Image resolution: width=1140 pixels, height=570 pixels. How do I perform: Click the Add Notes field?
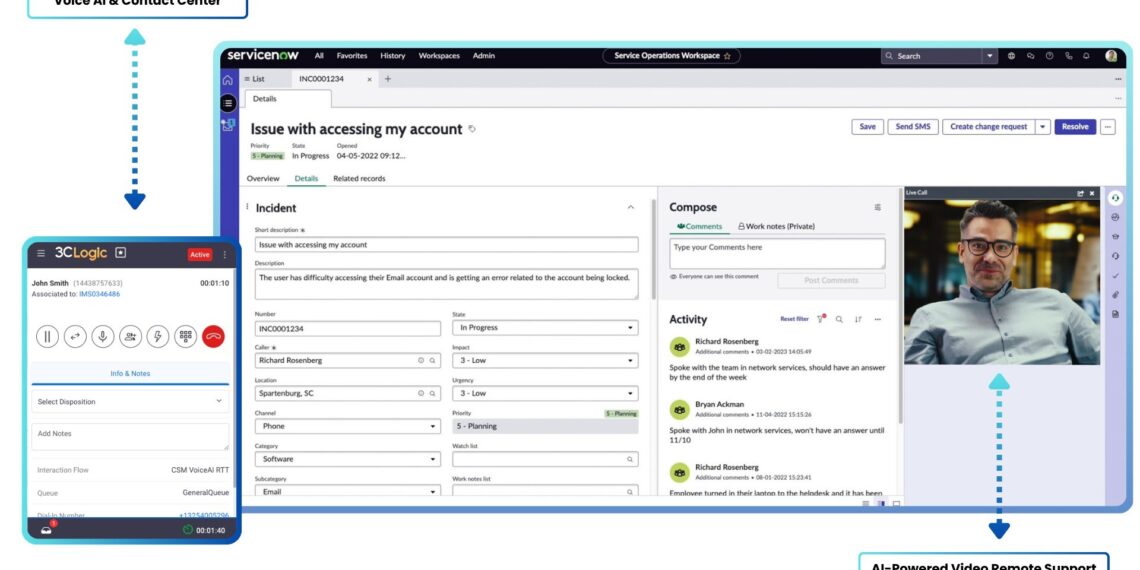pyautogui.click(x=130, y=436)
